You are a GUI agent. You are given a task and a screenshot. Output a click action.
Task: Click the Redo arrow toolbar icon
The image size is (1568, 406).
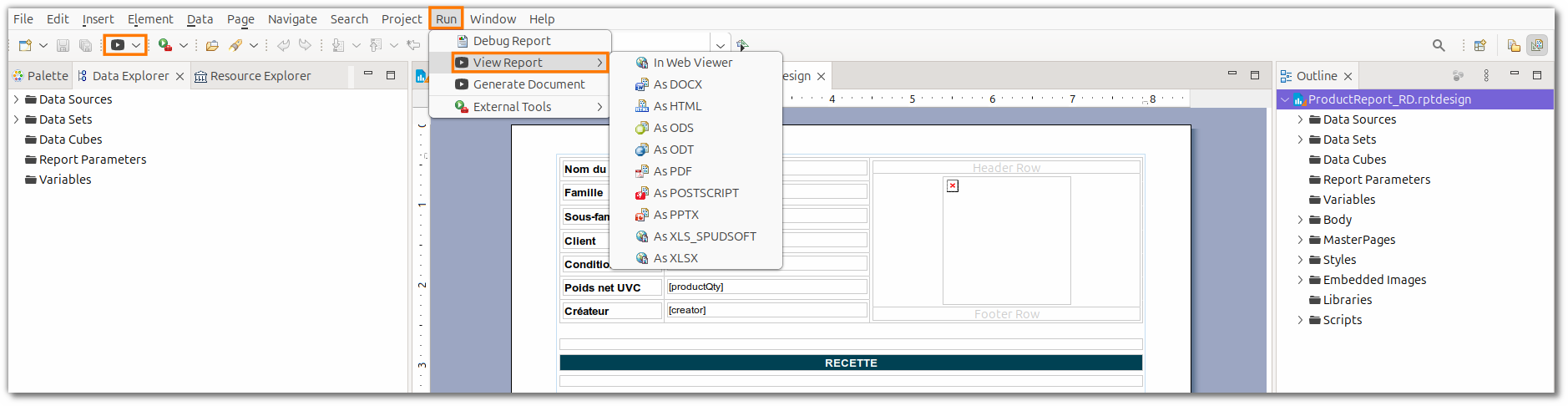[x=305, y=45]
